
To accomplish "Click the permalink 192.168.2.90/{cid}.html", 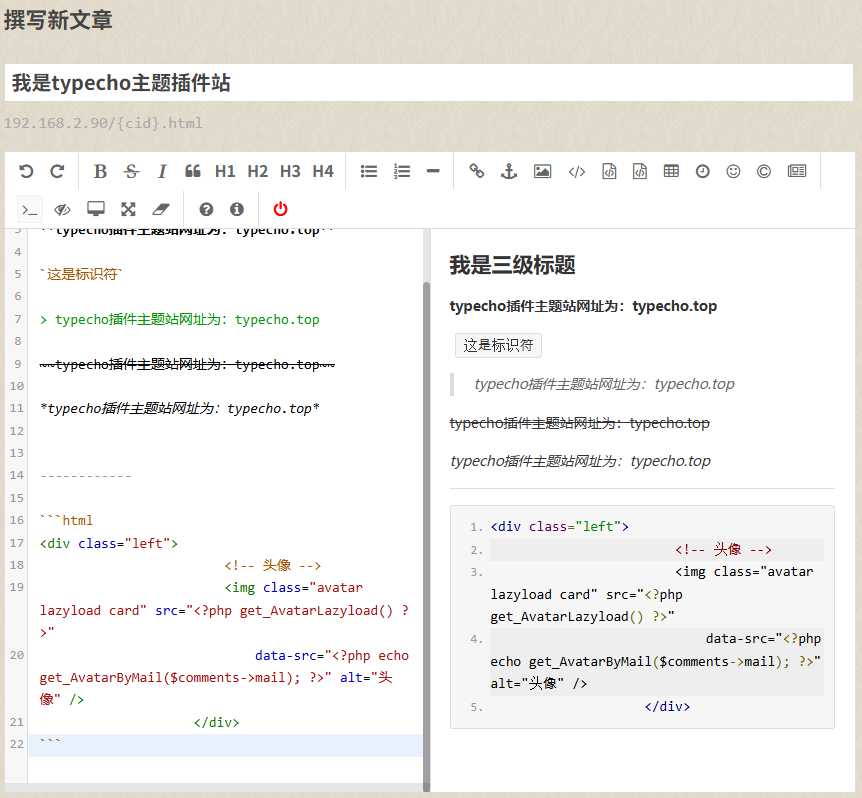I will (x=103, y=123).
